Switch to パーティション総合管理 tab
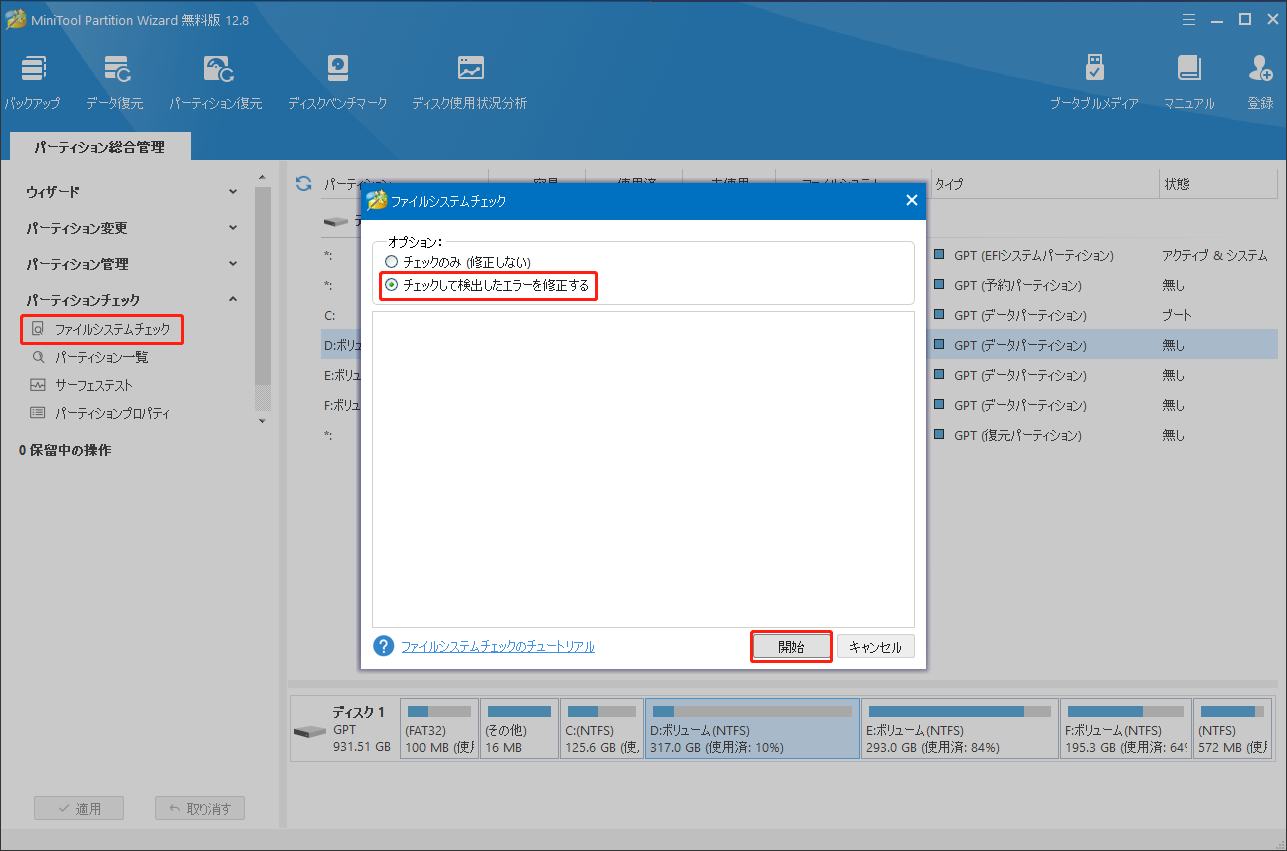This screenshot has height=851, width=1287. [x=99, y=147]
